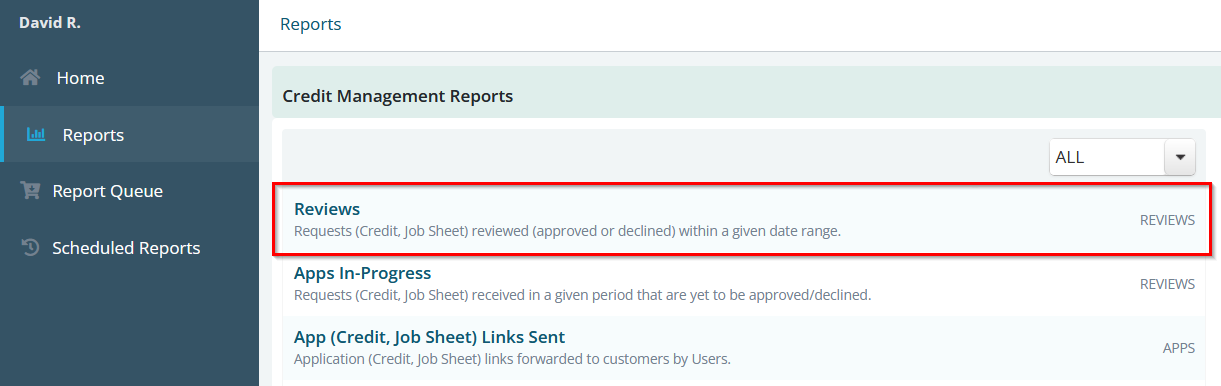Click the Reports breadcrumb at the top

click(310, 24)
